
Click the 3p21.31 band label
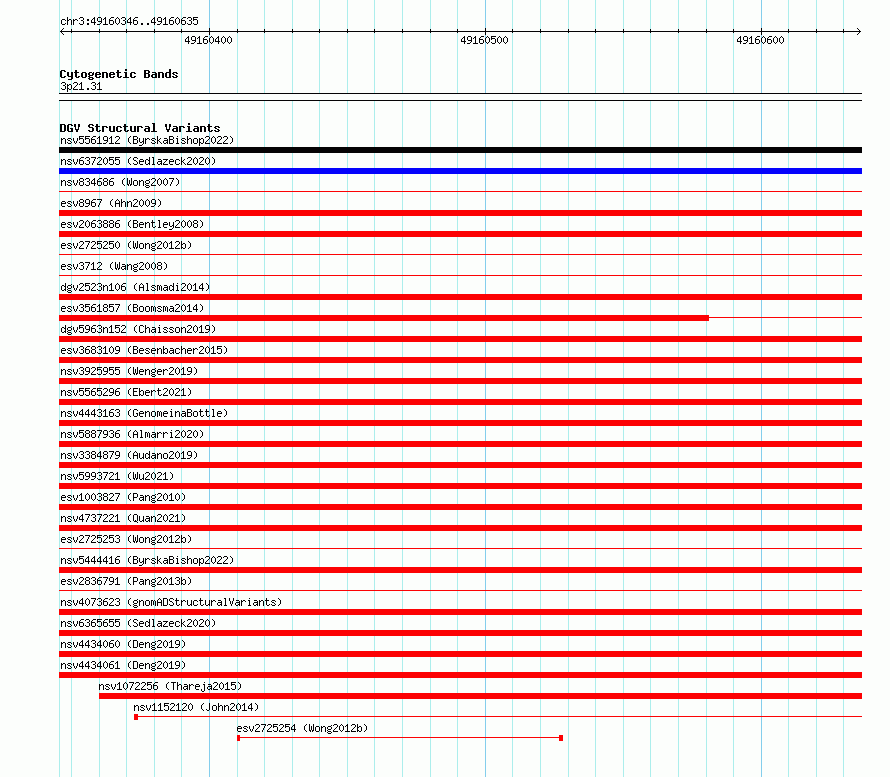81,86
